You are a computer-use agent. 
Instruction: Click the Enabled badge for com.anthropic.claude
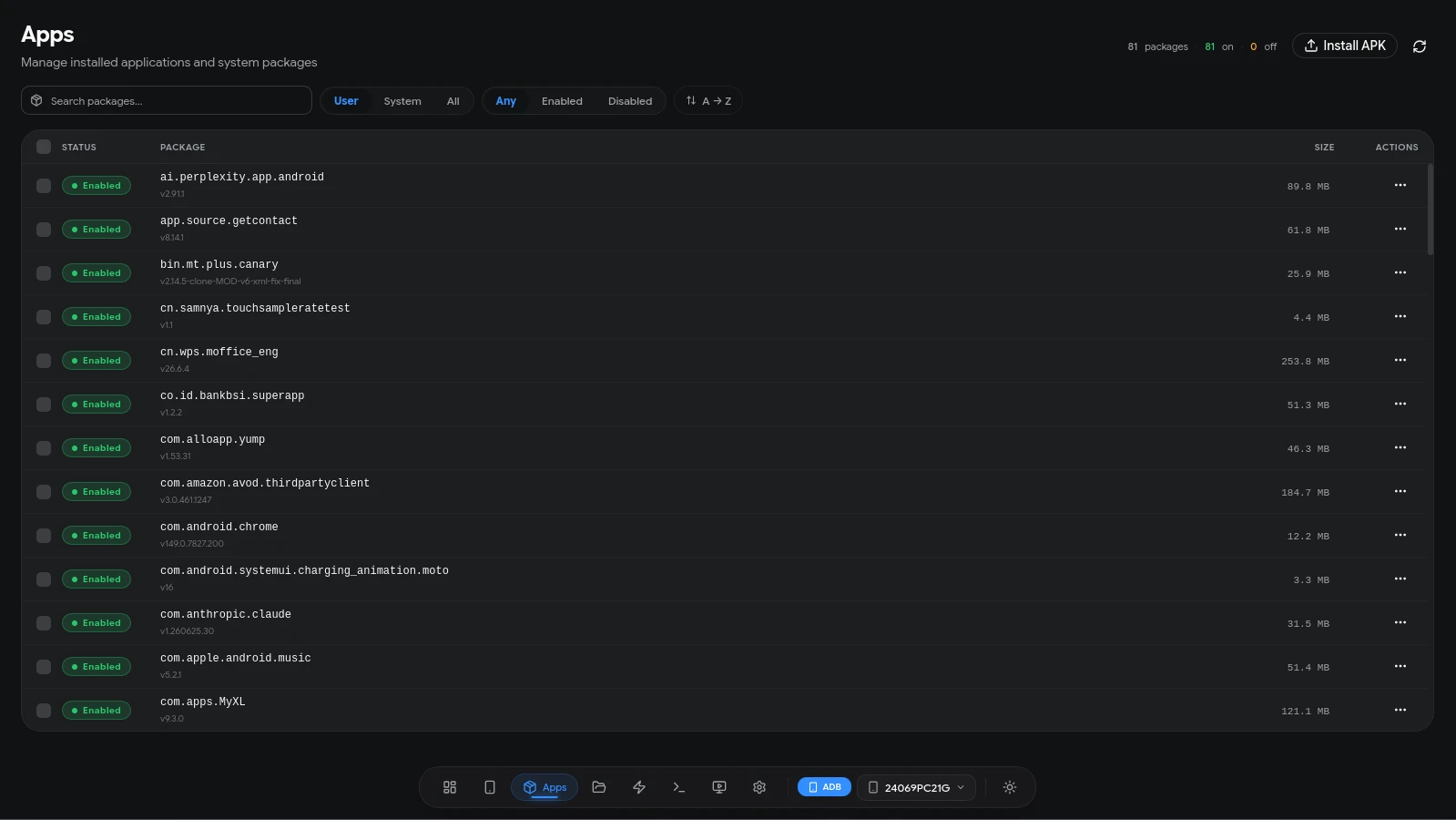pyautogui.click(x=97, y=623)
